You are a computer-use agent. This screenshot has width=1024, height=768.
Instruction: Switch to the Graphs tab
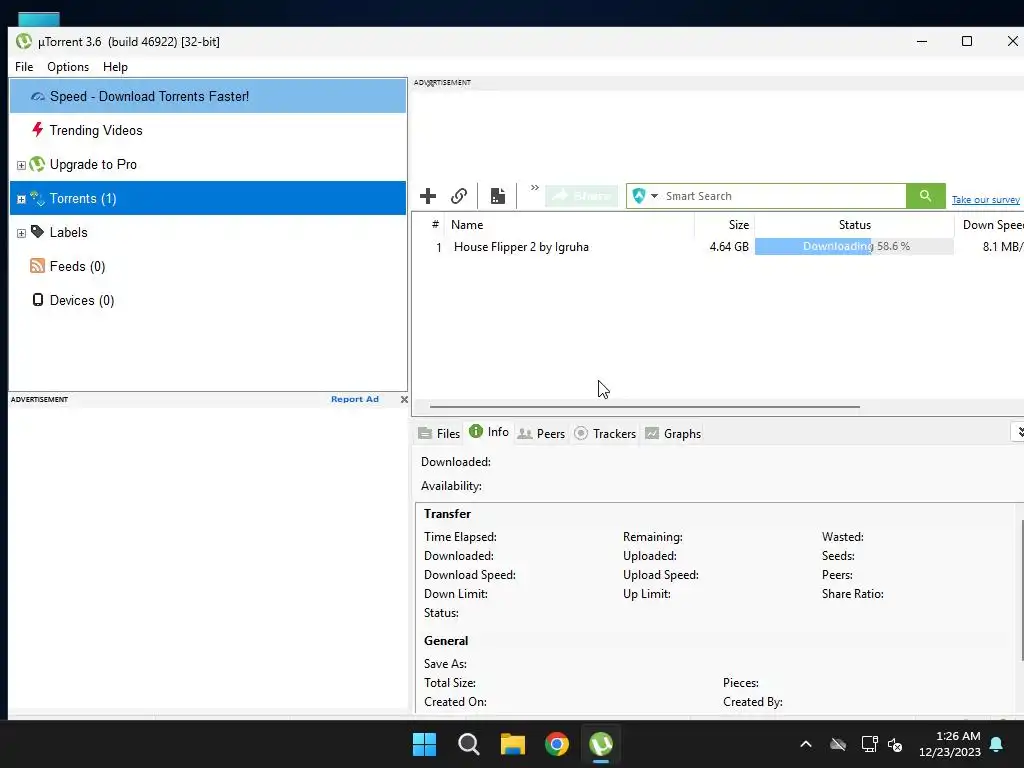(673, 434)
